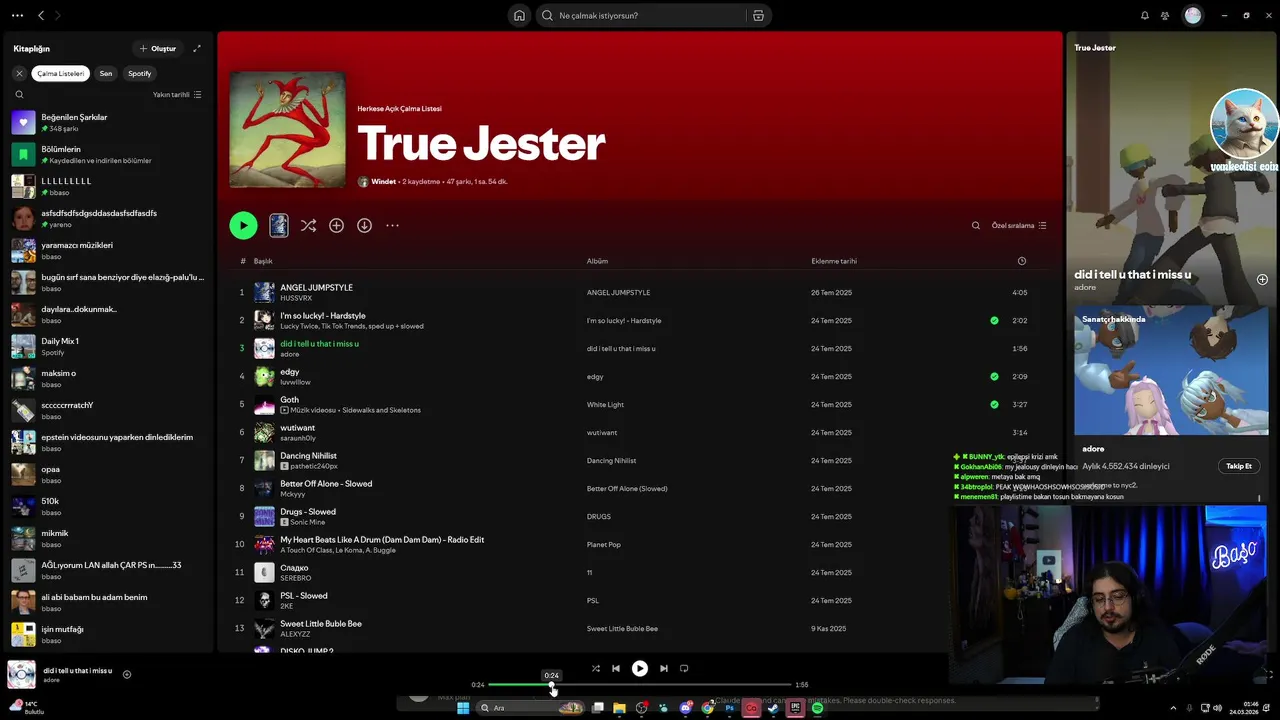This screenshot has width=1280, height=720.
Task: Expand the library with the arrows icon
Action: point(197,48)
